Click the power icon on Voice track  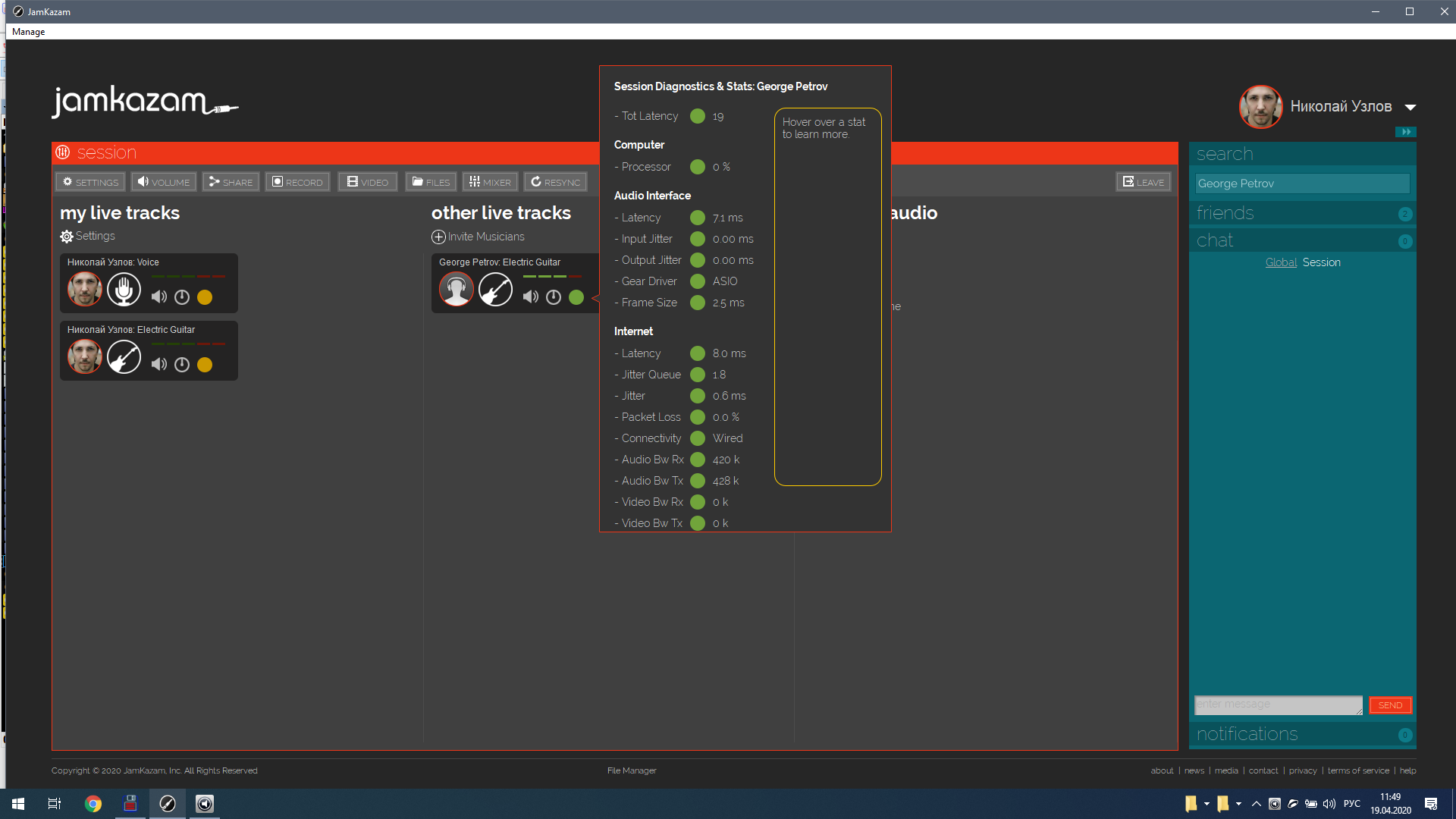(182, 297)
